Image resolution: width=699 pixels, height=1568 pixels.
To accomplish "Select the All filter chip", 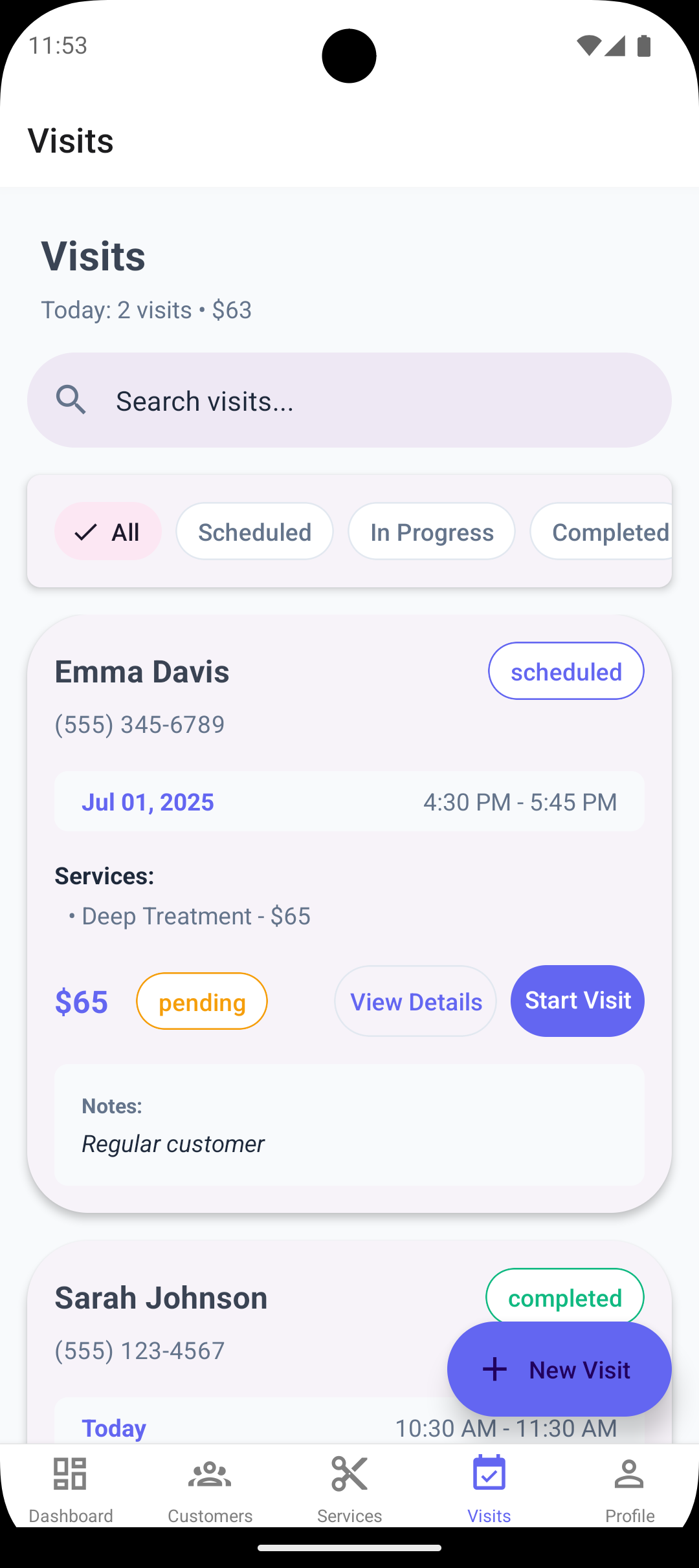I will click(108, 532).
